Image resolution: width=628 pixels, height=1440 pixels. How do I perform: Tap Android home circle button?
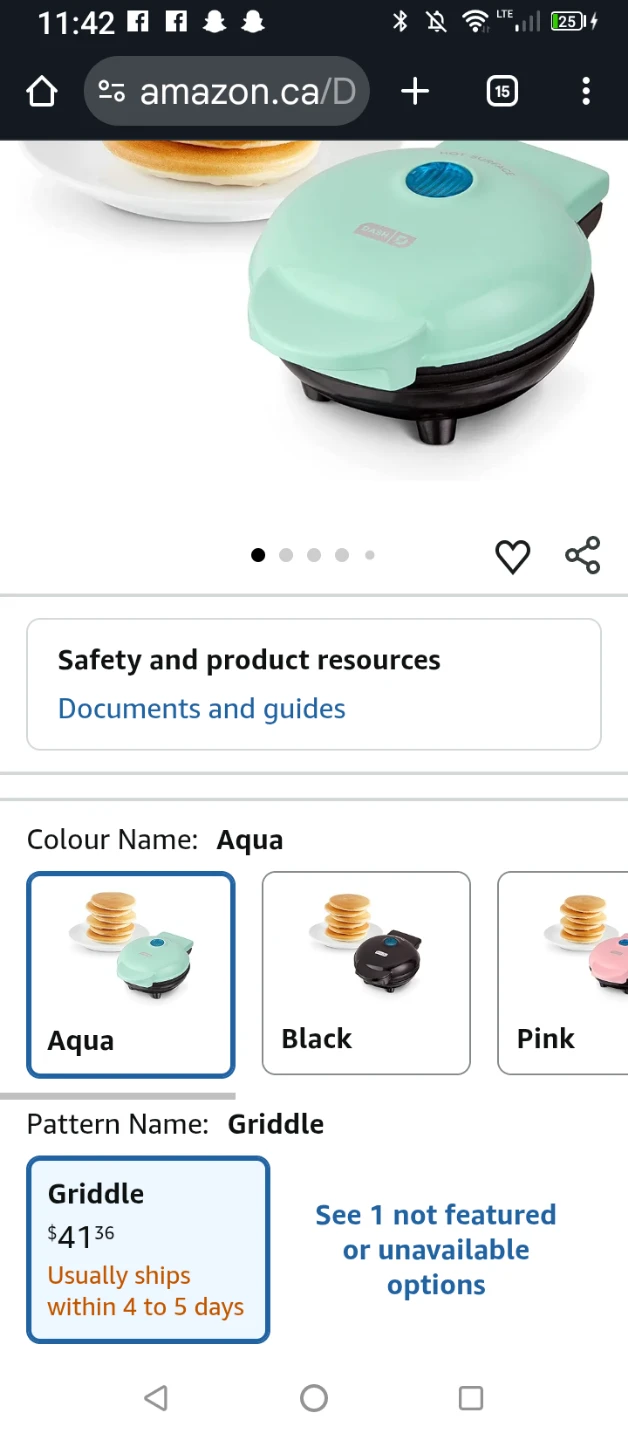coord(314,1398)
